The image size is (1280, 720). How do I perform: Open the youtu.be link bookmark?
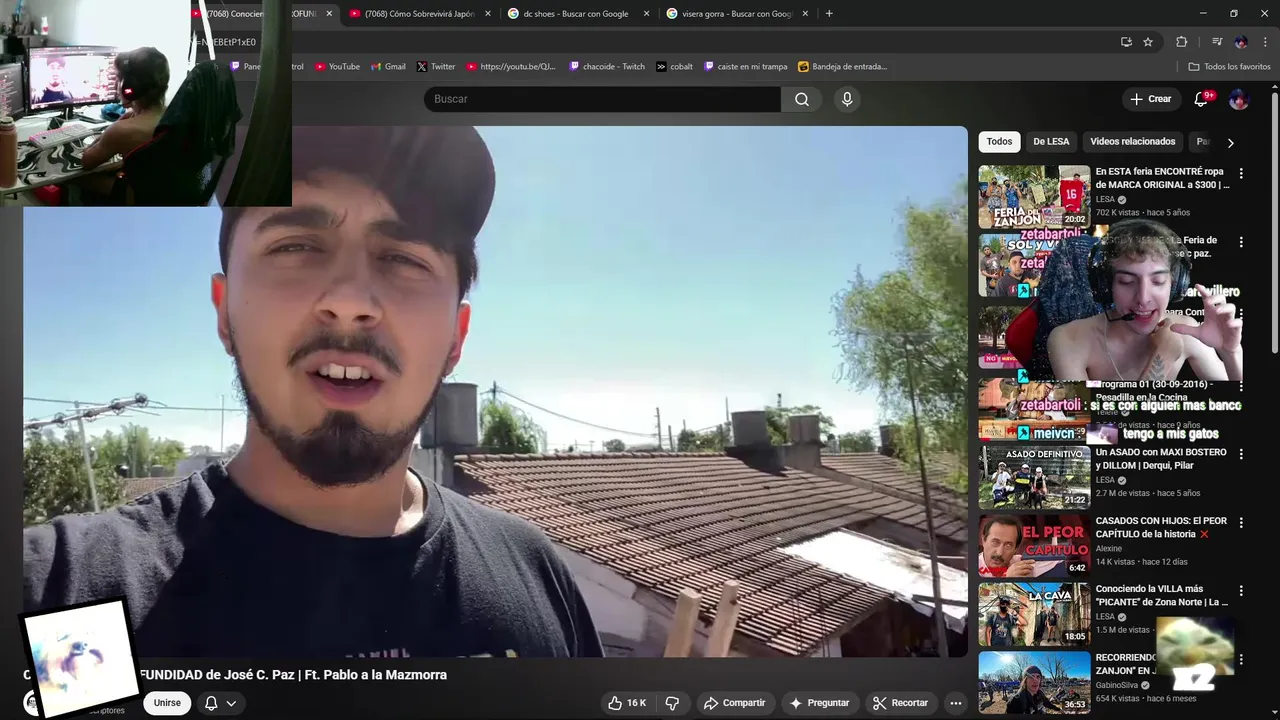tap(511, 67)
